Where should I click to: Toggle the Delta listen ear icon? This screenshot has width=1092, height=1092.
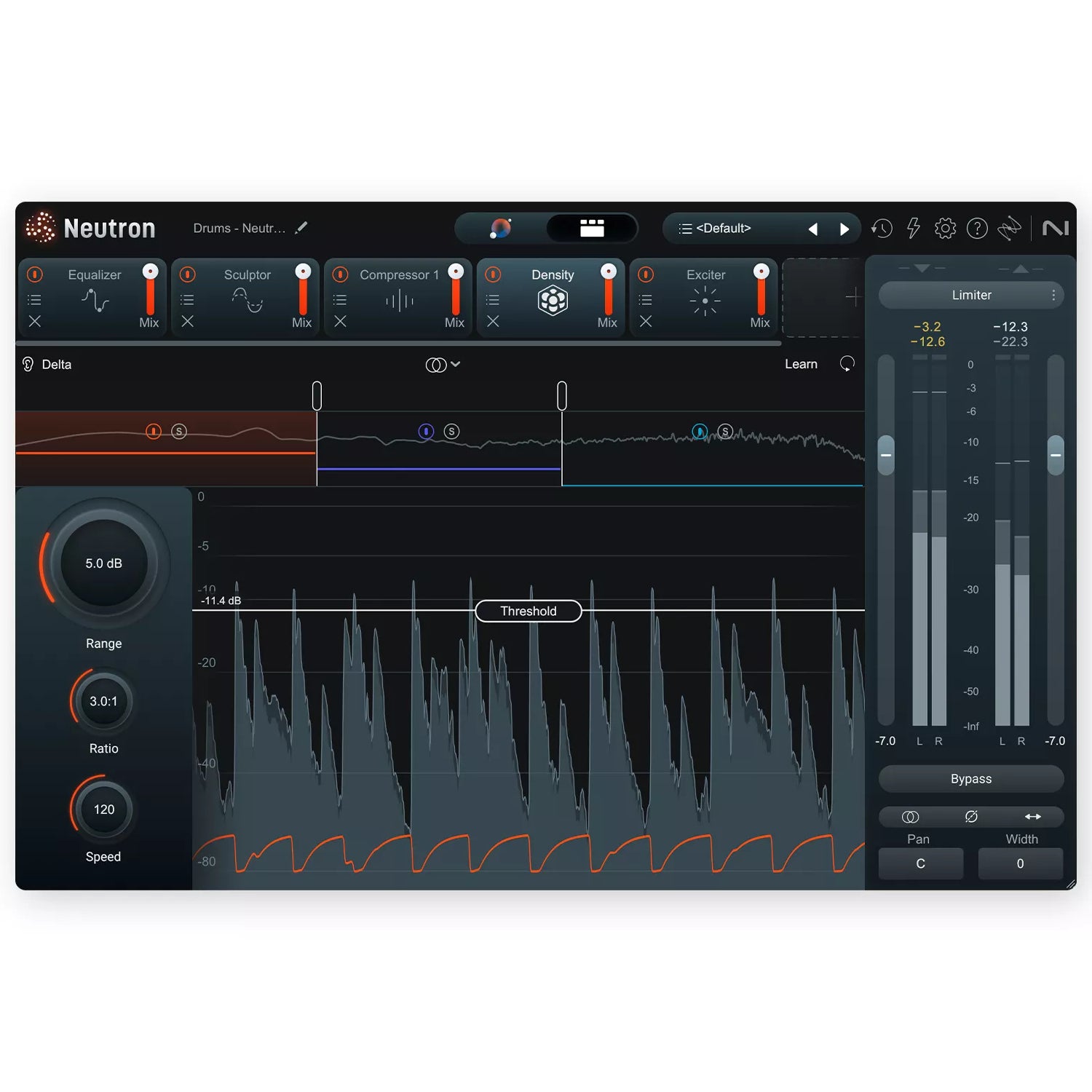[x=28, y=364]
